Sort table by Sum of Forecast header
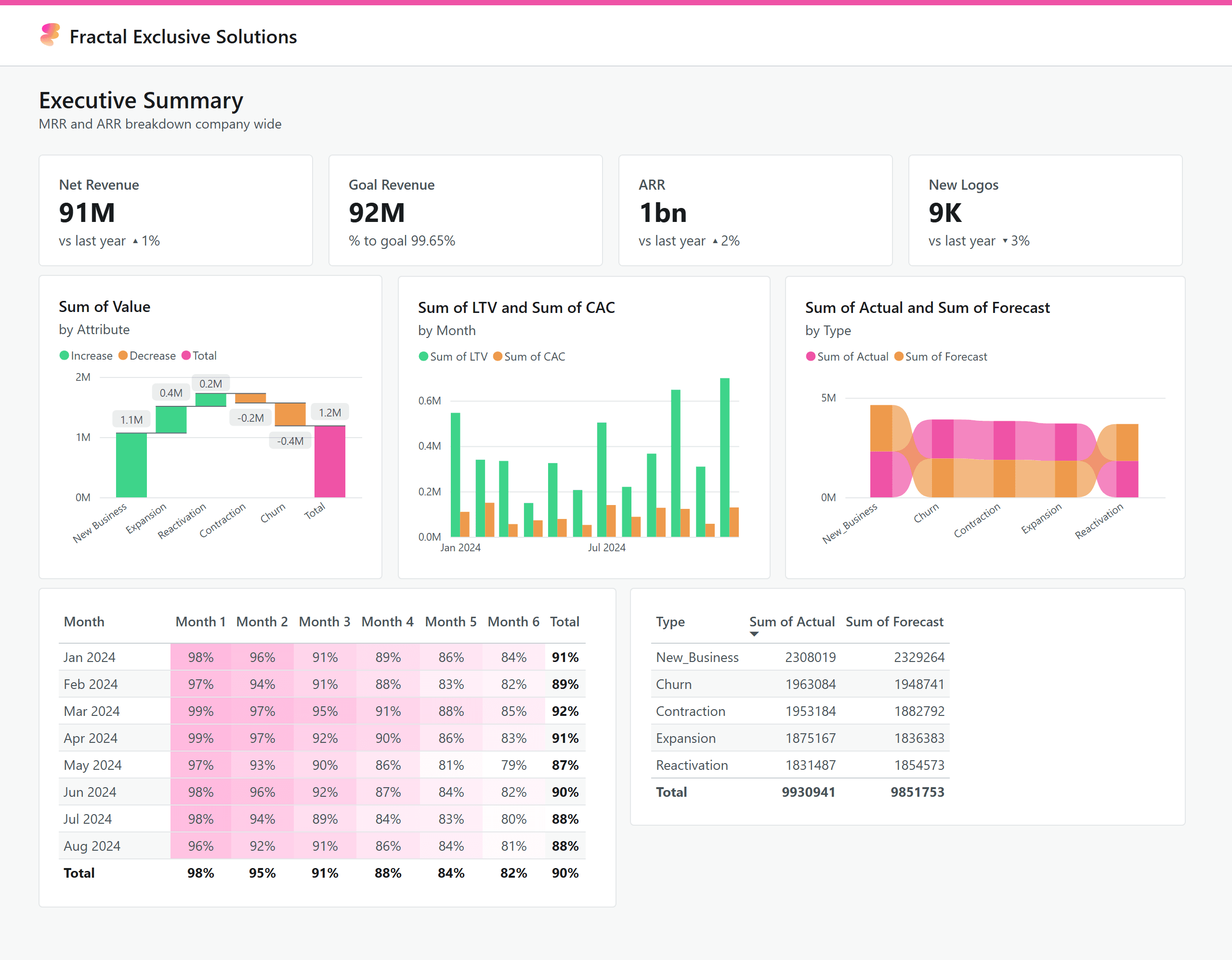This screenshot has height=960, width=1232. pyautogui.click(x=894, y=622)
